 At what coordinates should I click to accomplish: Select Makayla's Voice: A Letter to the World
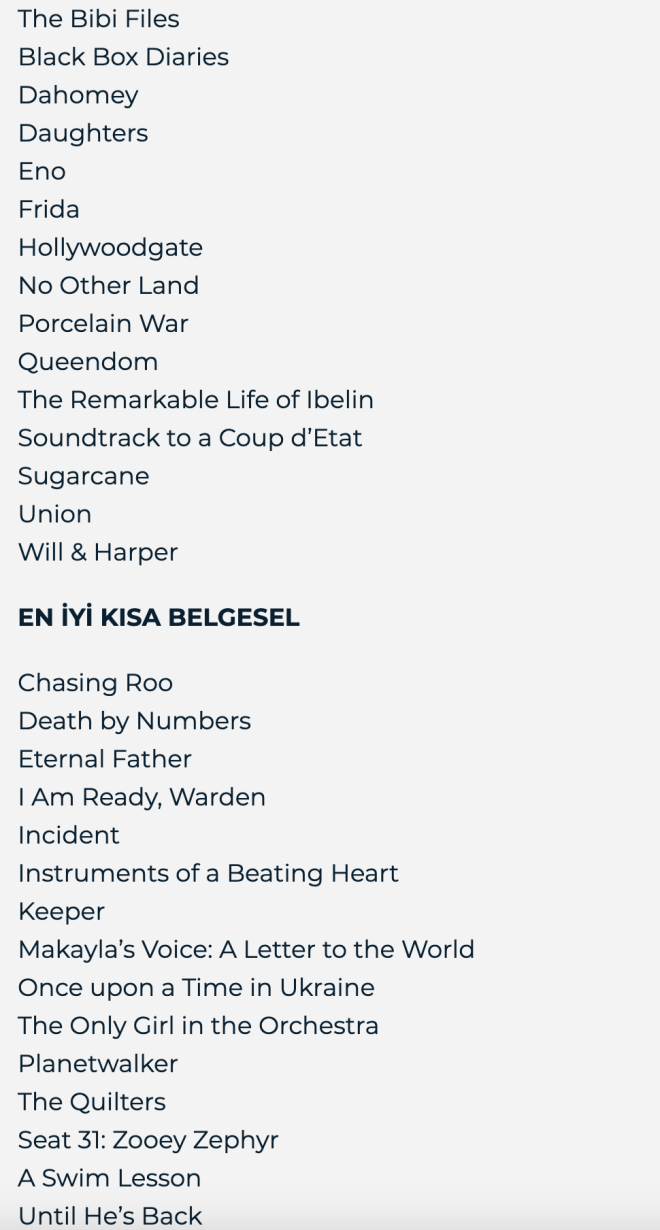point(246,949)
